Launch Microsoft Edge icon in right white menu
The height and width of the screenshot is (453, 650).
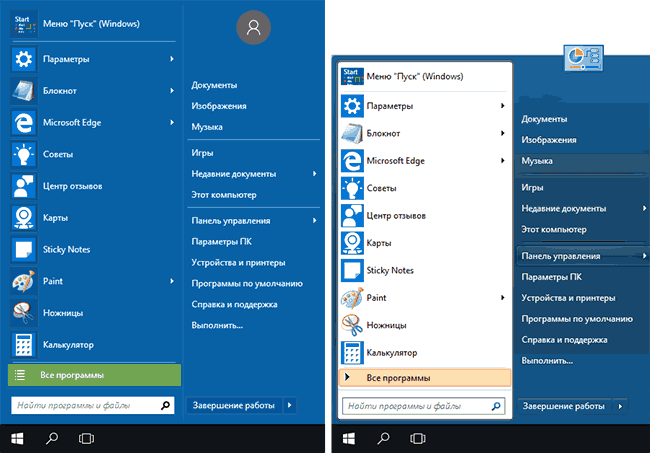click(x=352, y=161)
